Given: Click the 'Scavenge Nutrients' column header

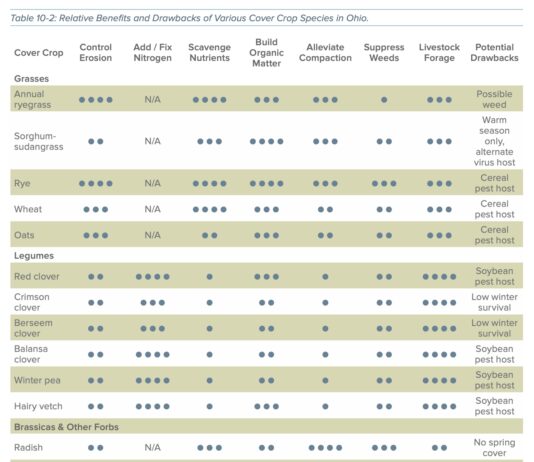Looking at the screenshot, I should [x=209, y=52].
